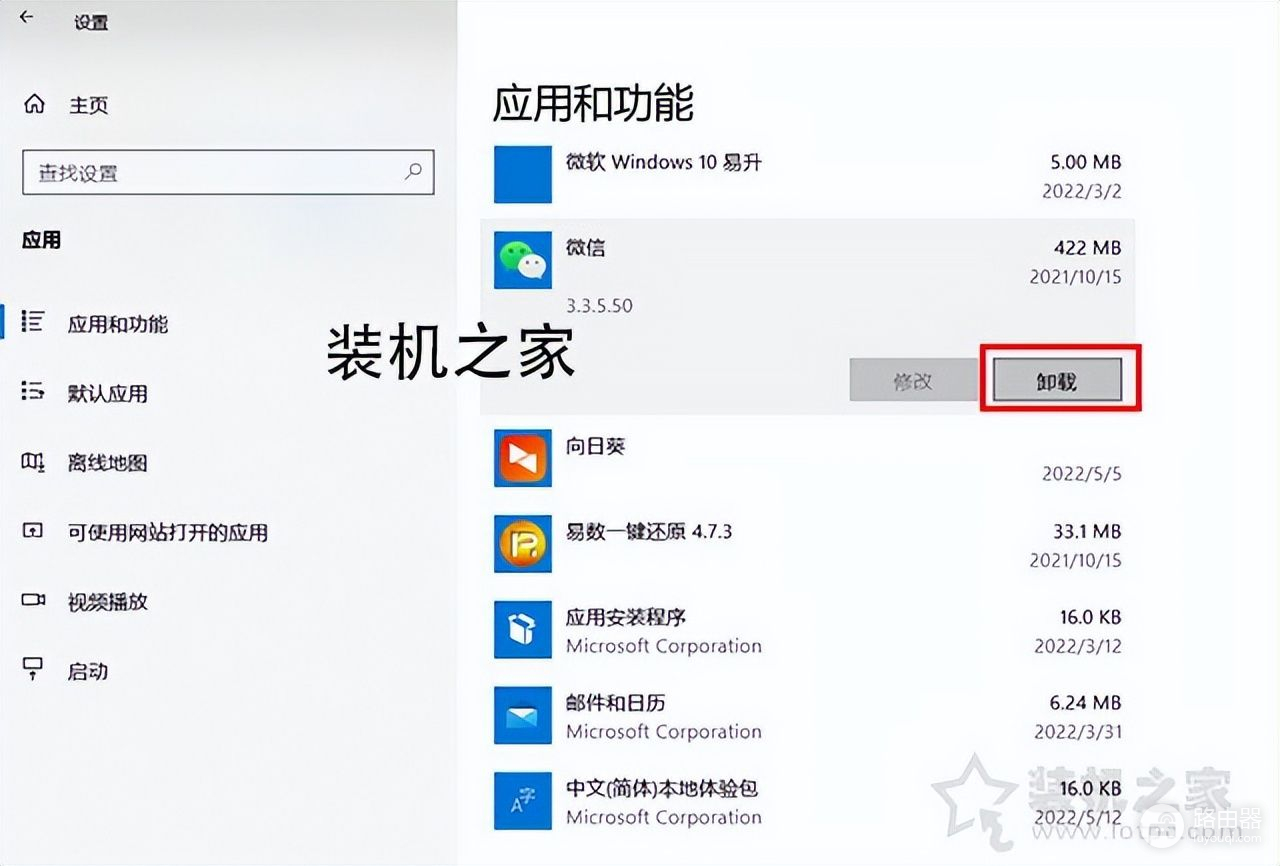
Task: Click the 422 MB size of 微信
Action: pyautogui.click(x=1087, y=247)
